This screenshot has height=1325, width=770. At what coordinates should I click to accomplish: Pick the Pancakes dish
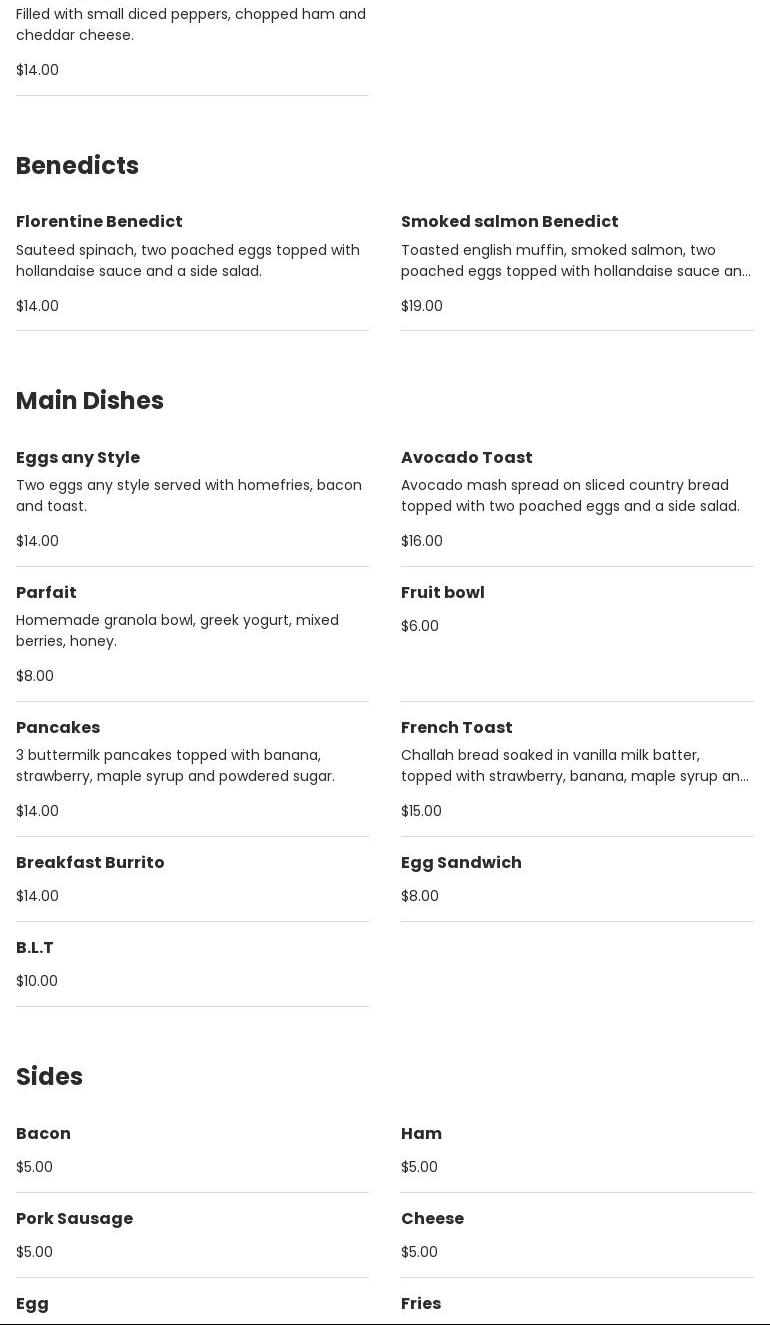(x=58, y=728)
